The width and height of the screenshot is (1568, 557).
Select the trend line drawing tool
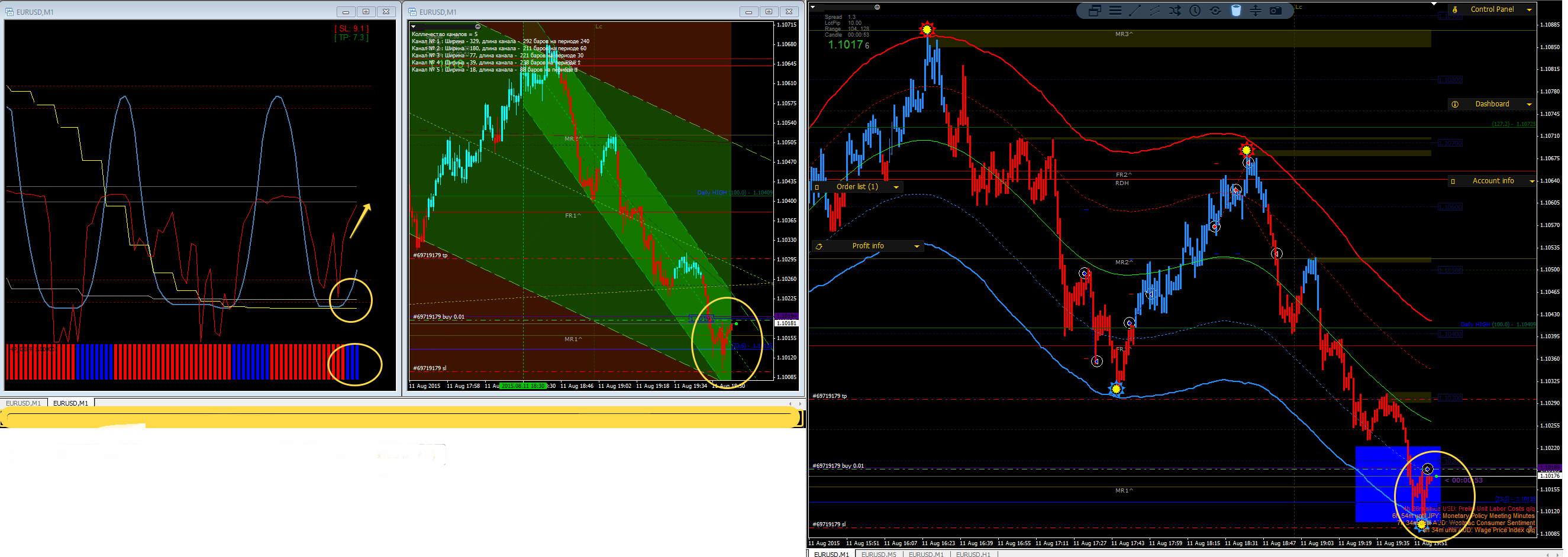click(x=1135, y=10)
